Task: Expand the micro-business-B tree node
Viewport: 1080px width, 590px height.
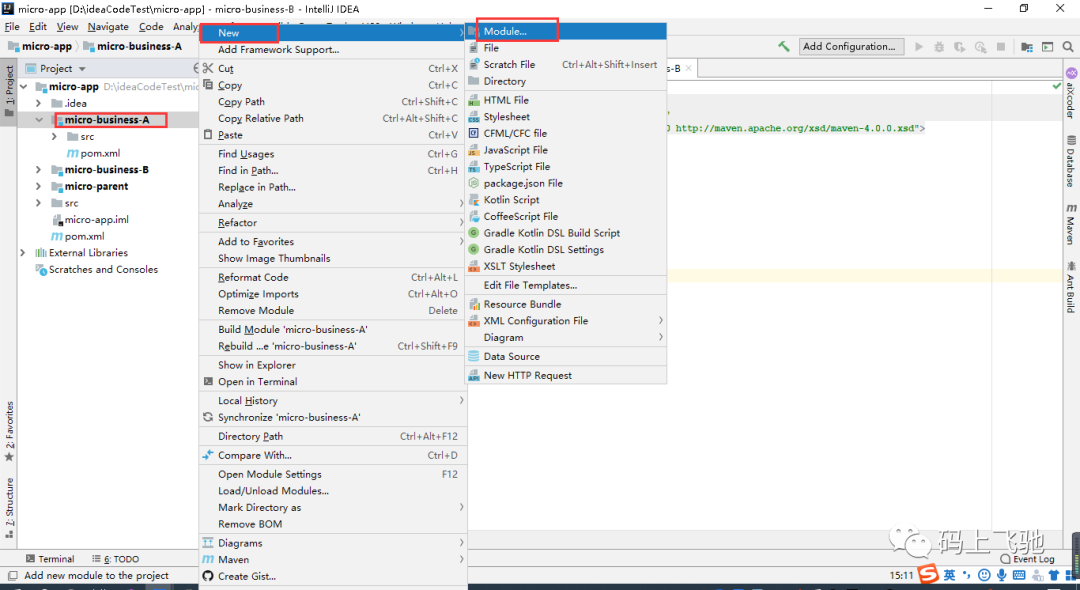Action: pos(39,169)
